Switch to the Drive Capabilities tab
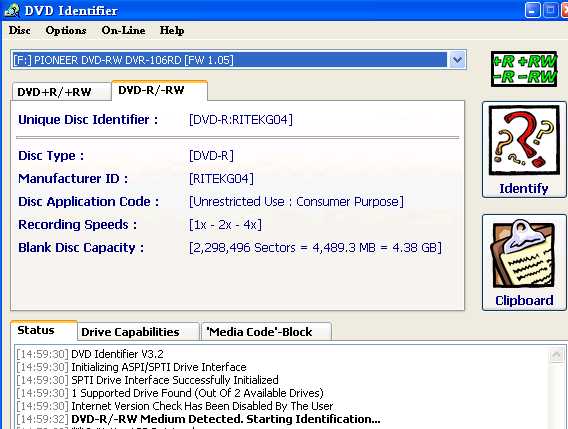 pos(138,332)
